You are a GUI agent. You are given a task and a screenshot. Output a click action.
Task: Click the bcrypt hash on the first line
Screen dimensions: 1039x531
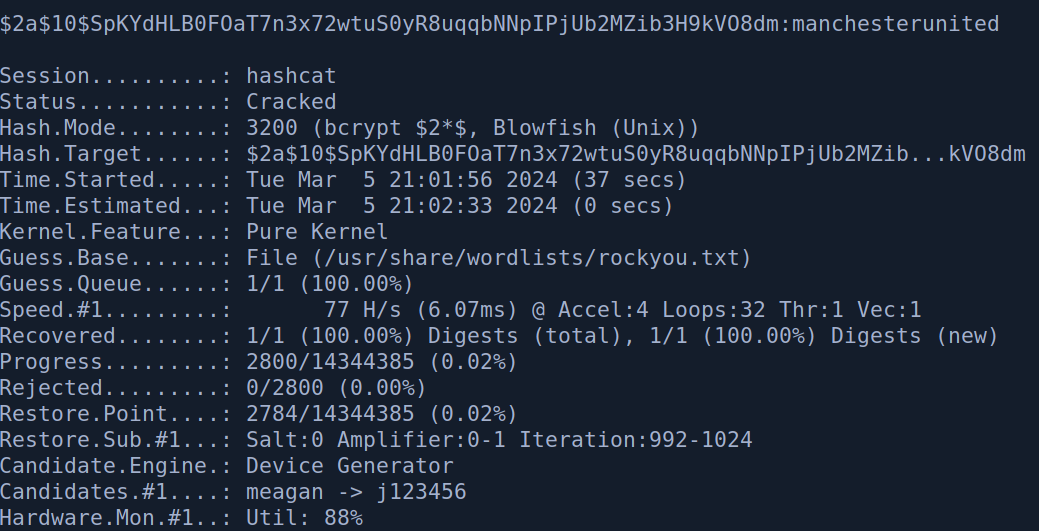point(390,23)
